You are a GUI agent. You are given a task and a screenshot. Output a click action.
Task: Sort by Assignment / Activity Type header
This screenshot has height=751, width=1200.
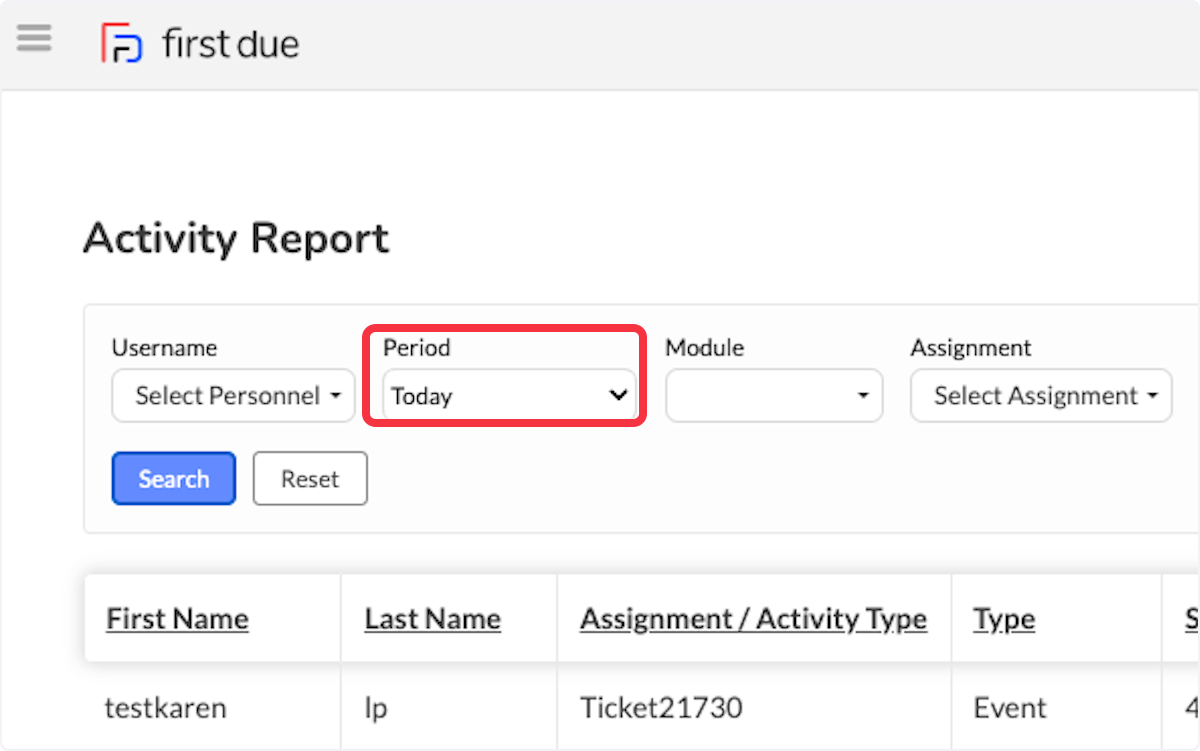coord(753,619)
